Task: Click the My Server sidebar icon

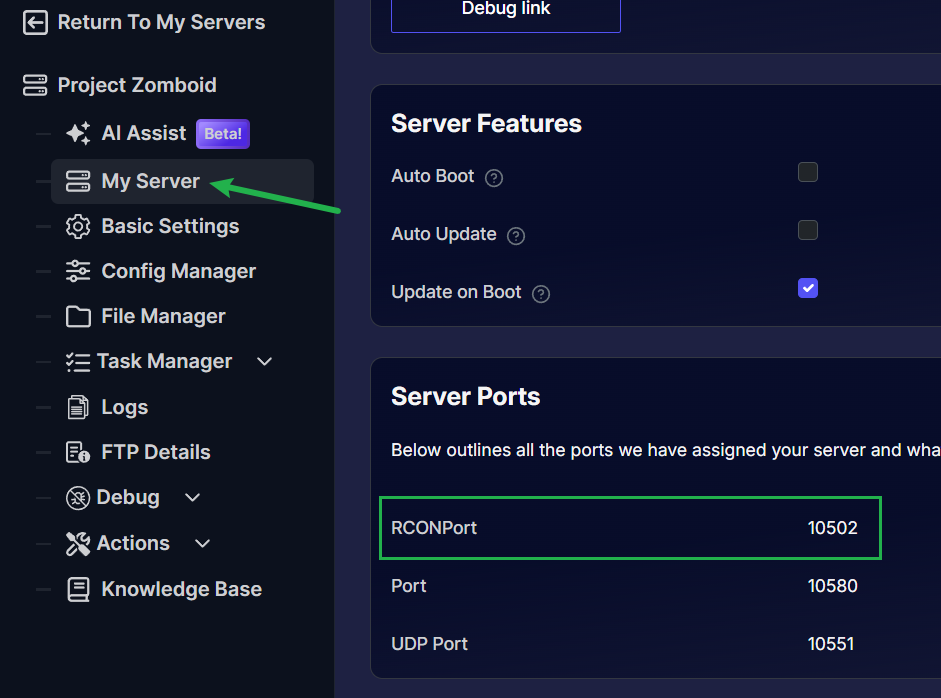Action: point(78,181)
